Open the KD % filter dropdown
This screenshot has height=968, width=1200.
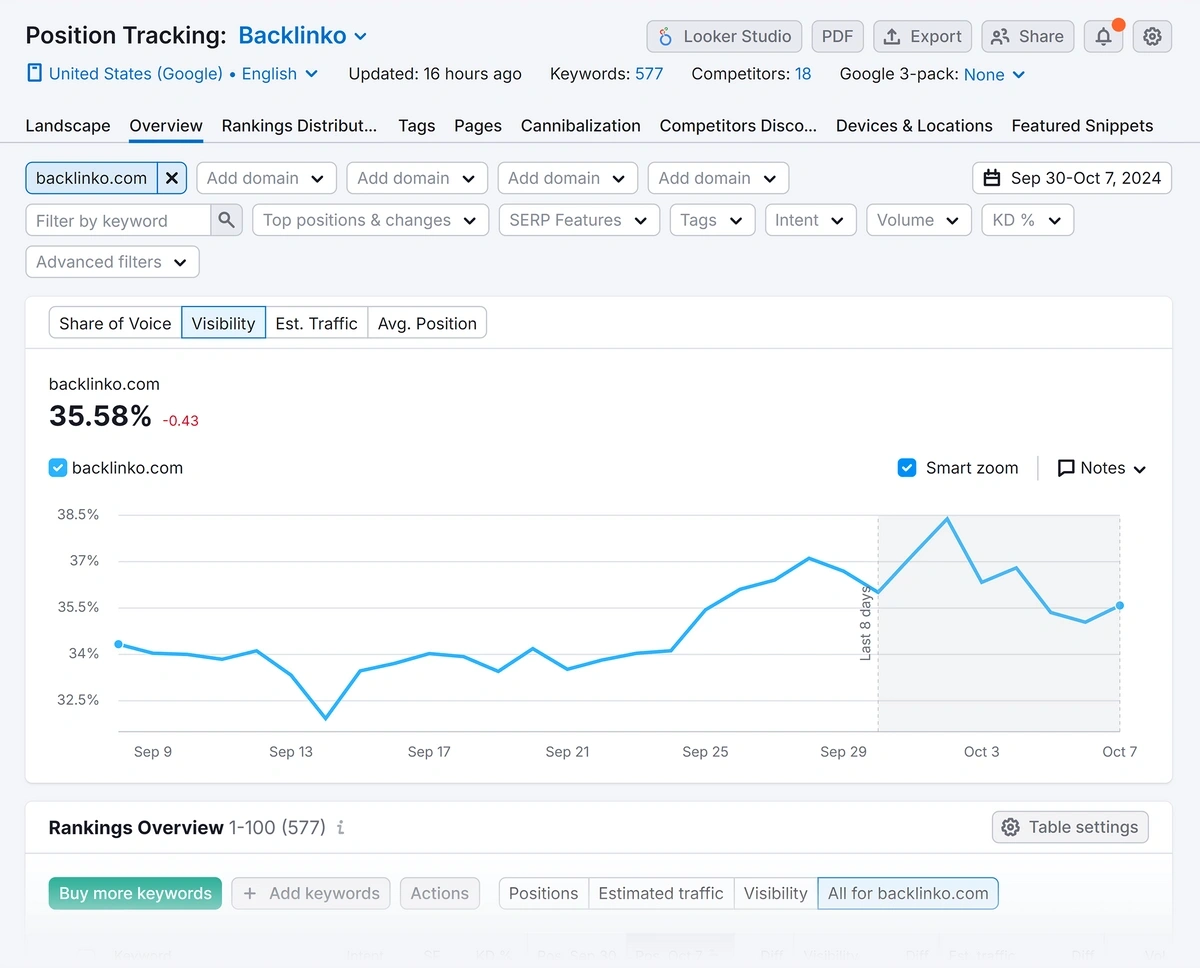pyautogui.click(x=1027, y=220)
